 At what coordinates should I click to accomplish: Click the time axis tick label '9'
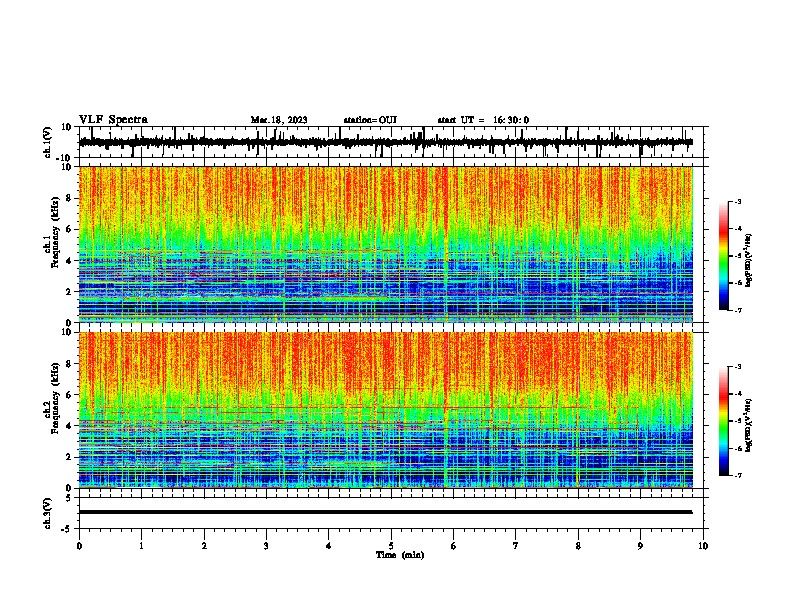640,546
